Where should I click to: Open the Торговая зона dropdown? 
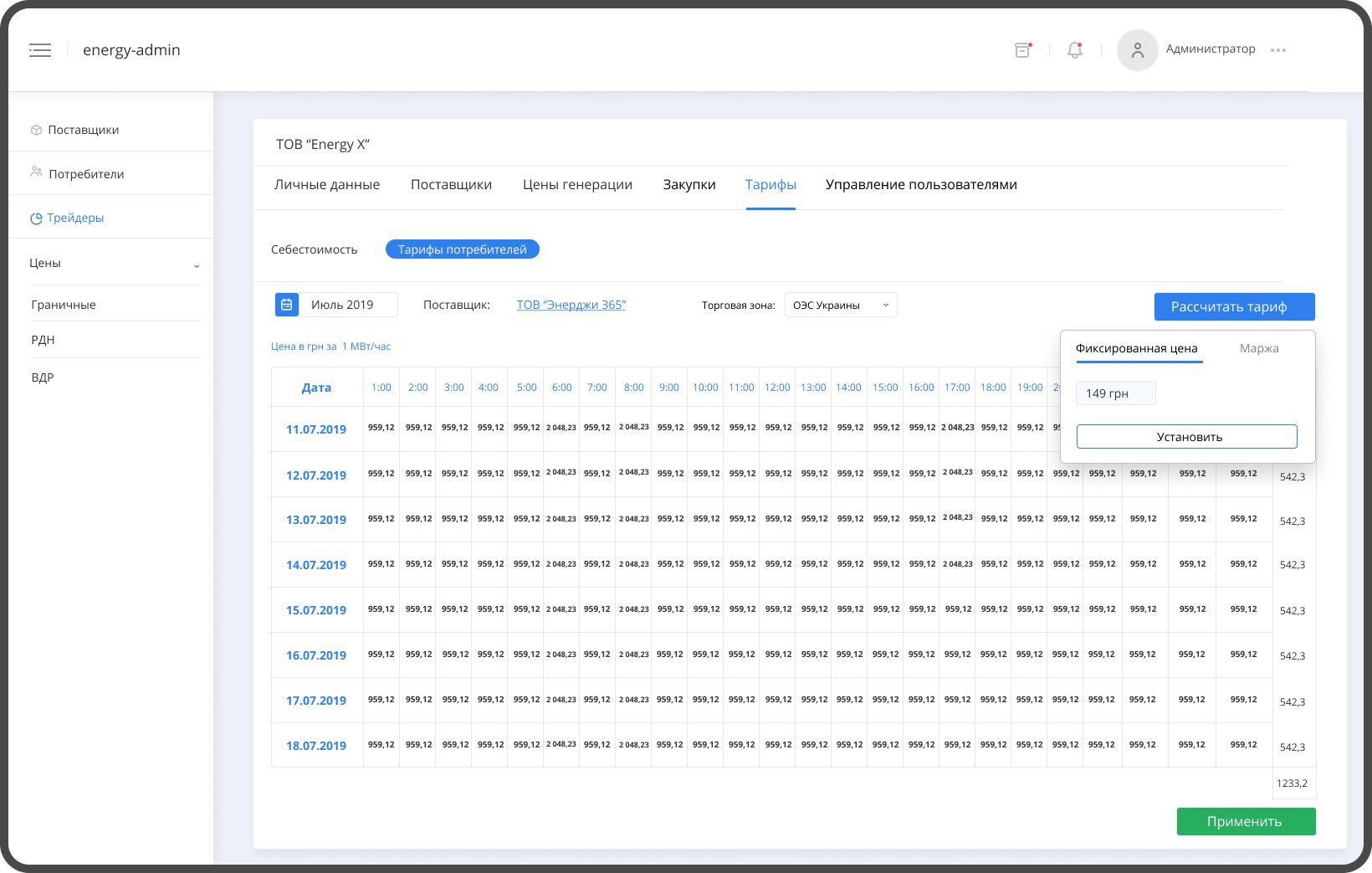point(840,306)
